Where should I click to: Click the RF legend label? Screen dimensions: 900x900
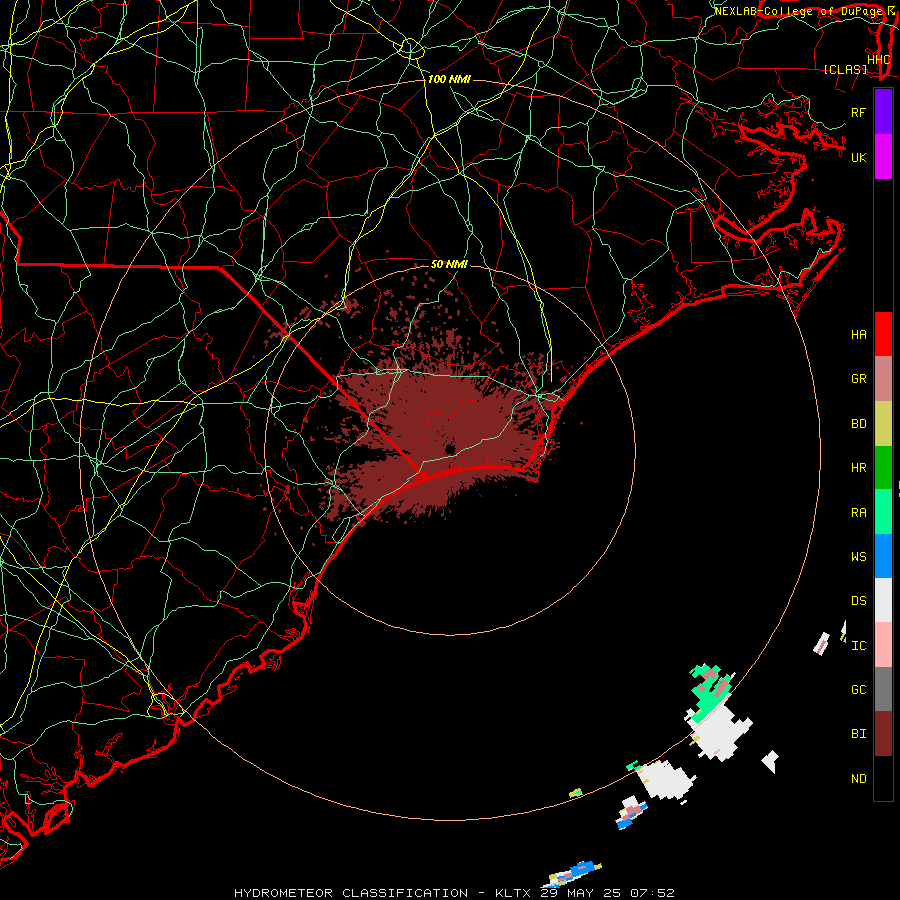(858, 112)
